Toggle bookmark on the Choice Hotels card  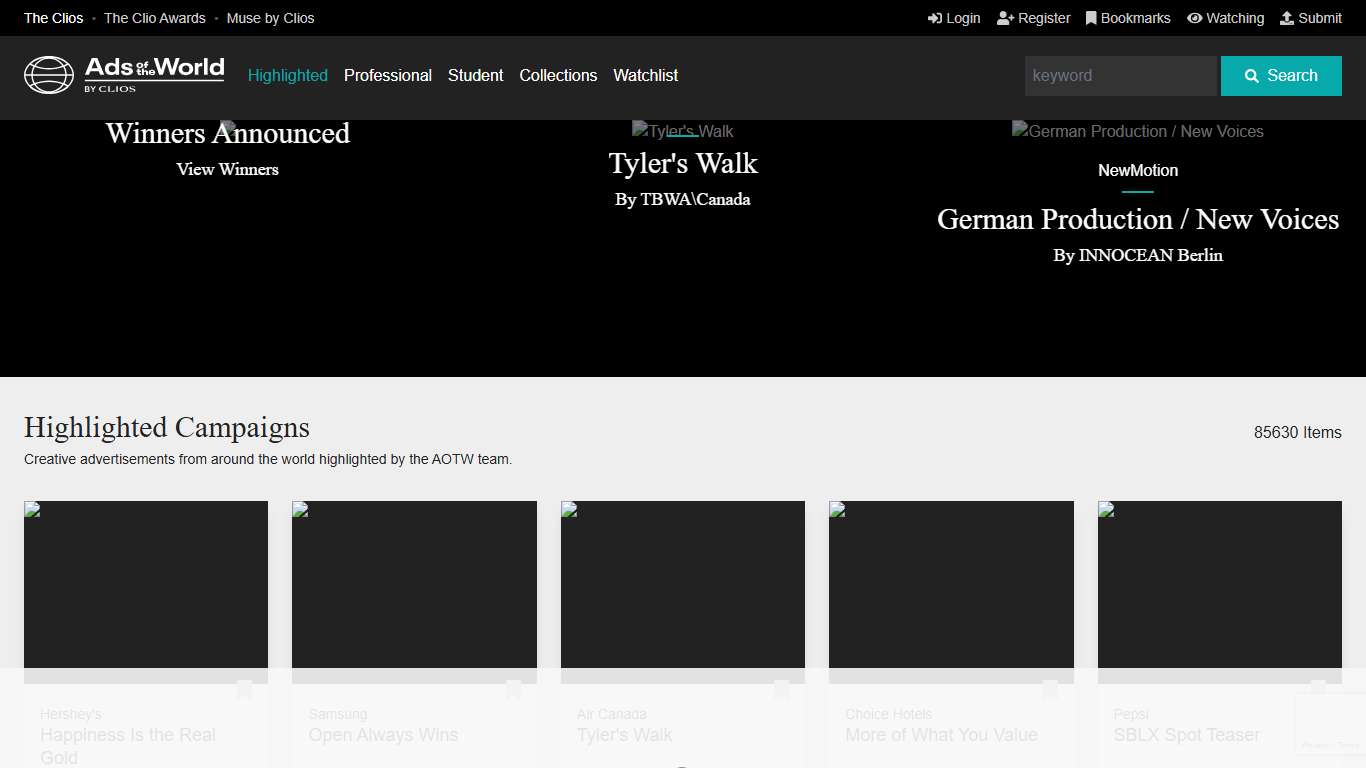click(x=1050, y=690)
